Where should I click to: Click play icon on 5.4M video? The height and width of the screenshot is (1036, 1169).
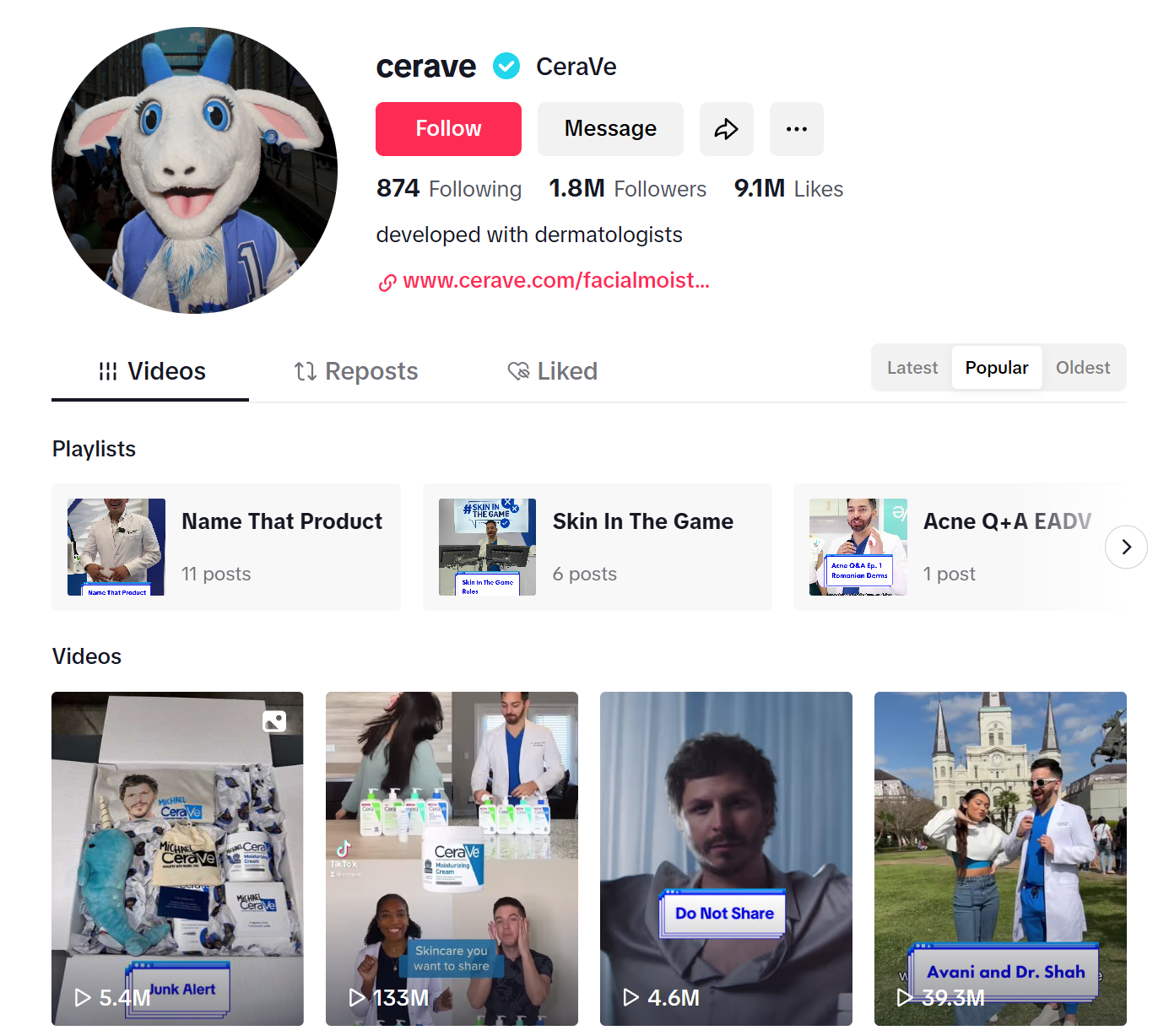click(83, 998)
